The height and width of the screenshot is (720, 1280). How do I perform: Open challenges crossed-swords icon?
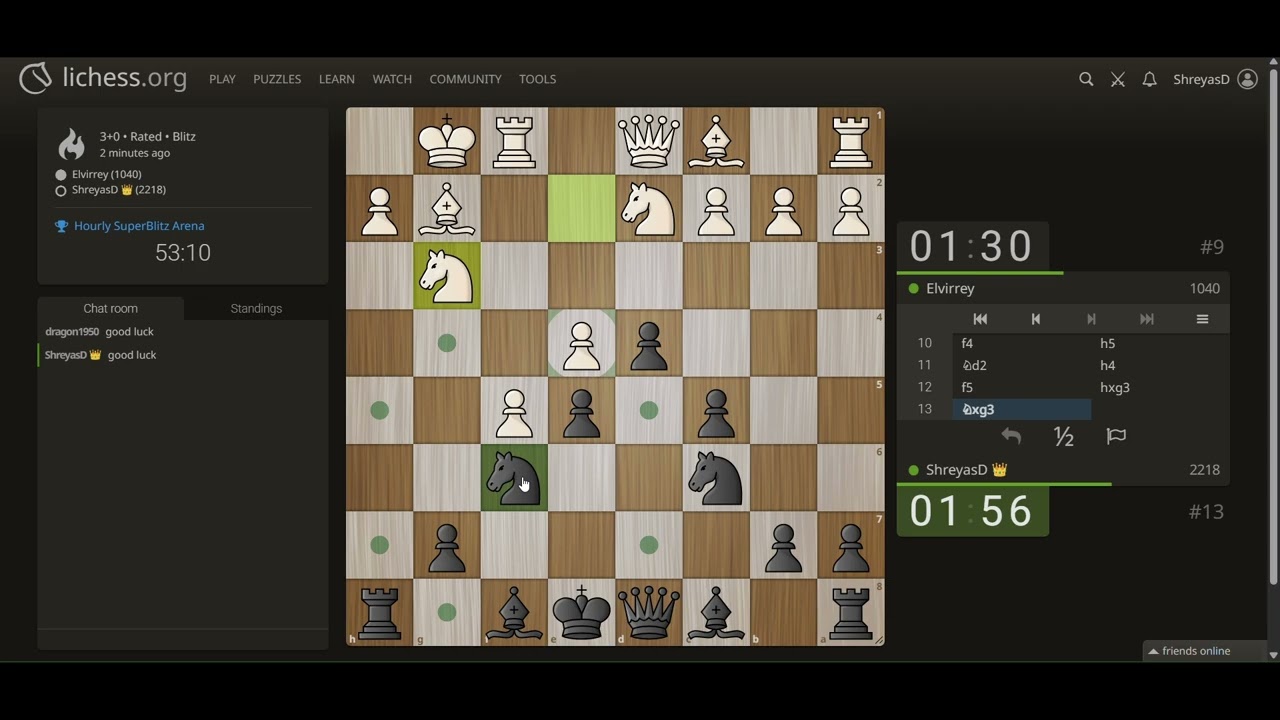pyautogui.click(x=1118, y=79)
